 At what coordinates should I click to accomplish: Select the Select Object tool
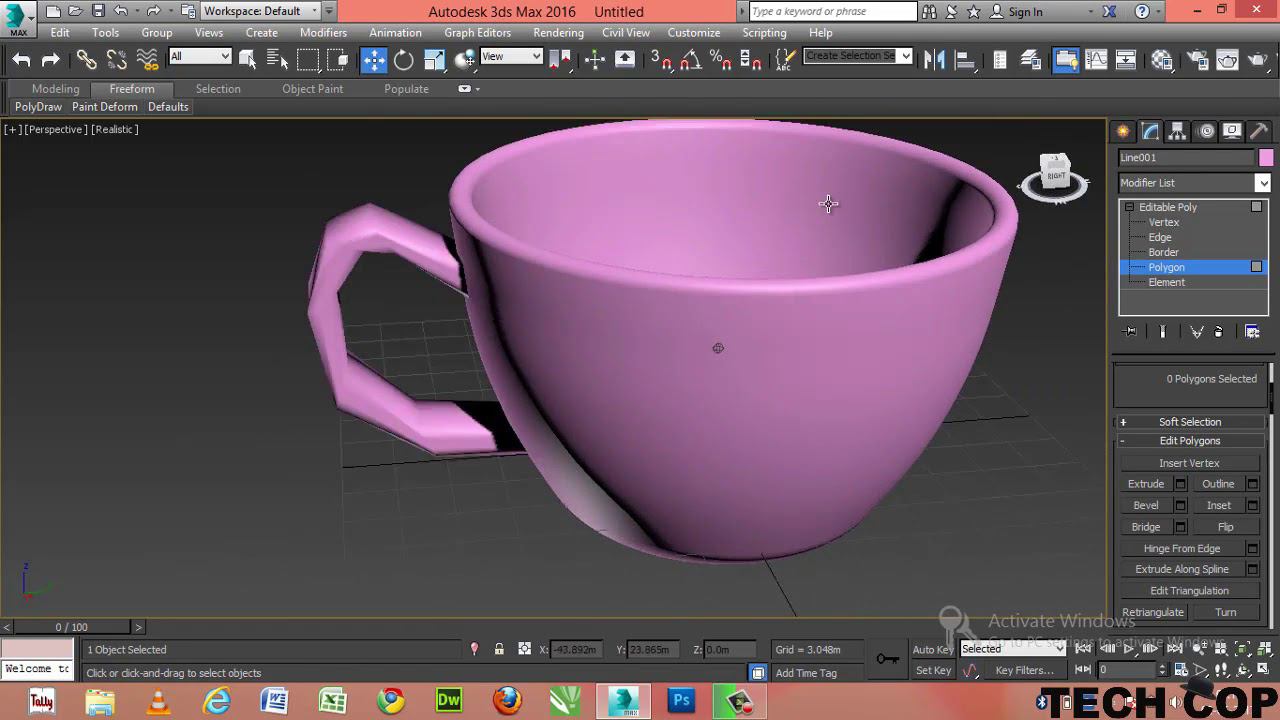point(247,60)
